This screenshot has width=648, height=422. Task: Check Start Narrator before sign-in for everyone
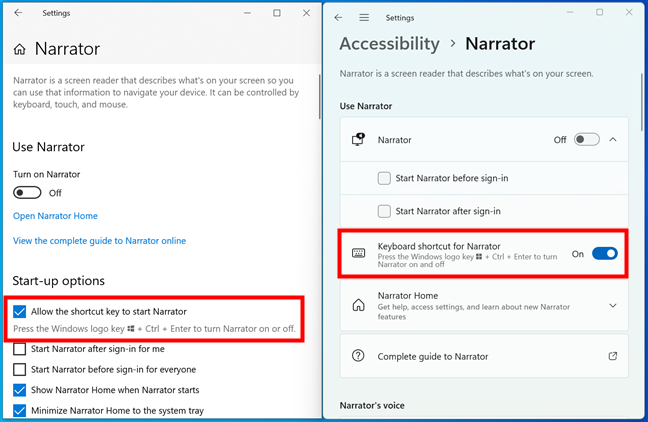pyautogui.click(x=19, y=369)
